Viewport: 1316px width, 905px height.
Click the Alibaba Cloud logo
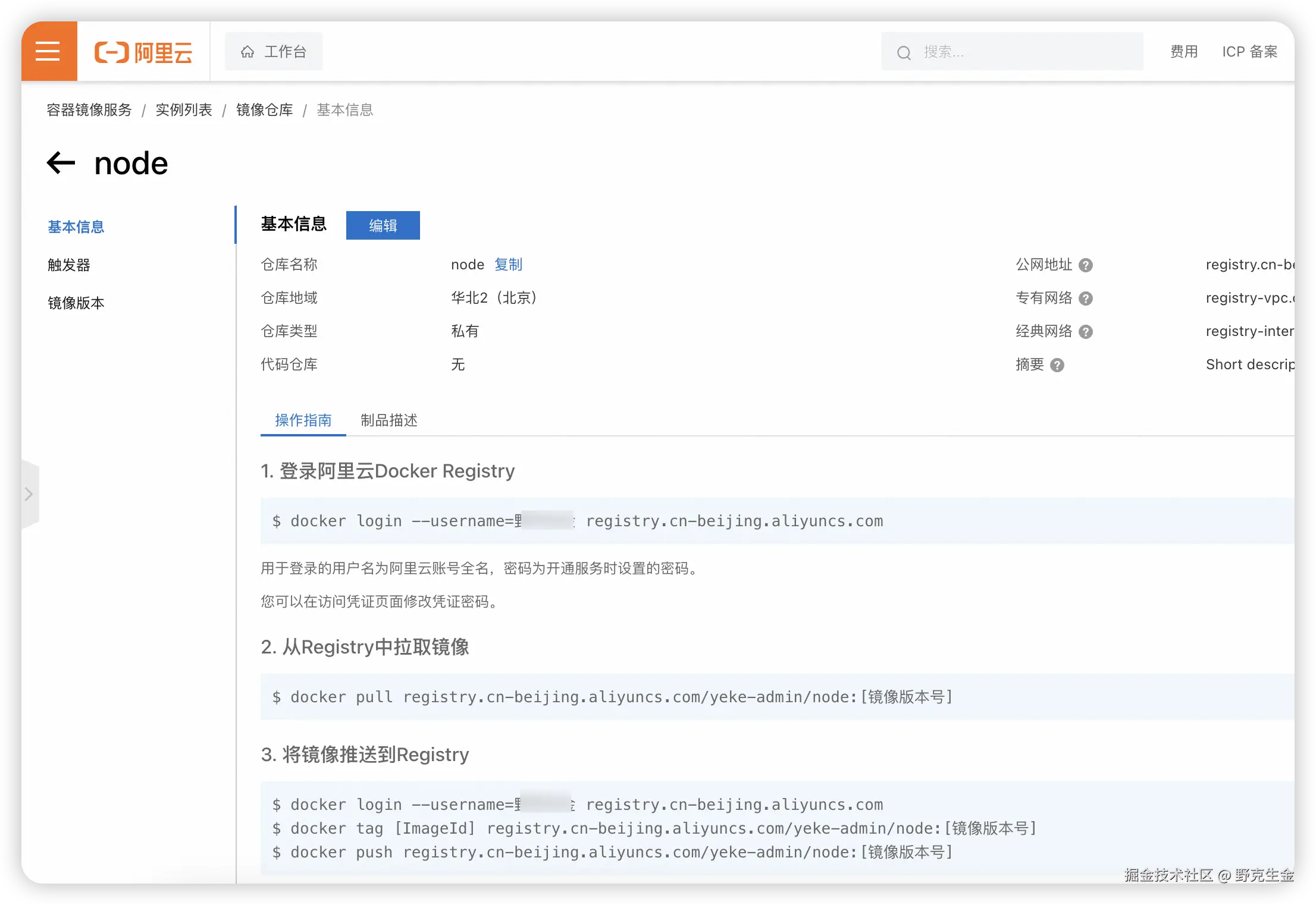click(x=143, y=52)
